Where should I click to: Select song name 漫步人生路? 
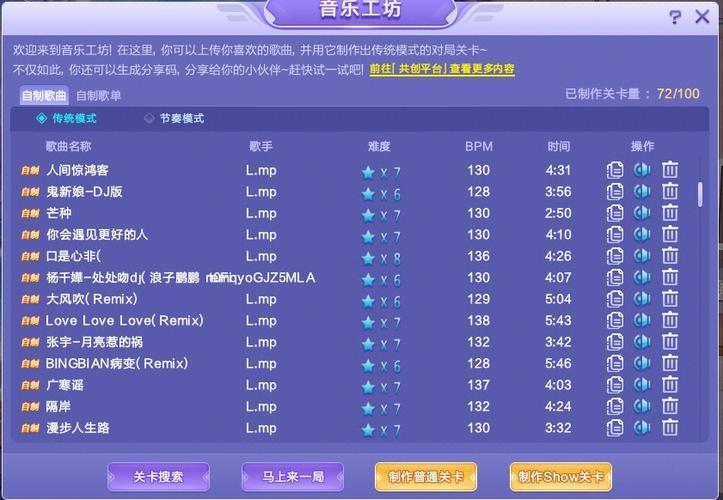[x=77, y=428]
